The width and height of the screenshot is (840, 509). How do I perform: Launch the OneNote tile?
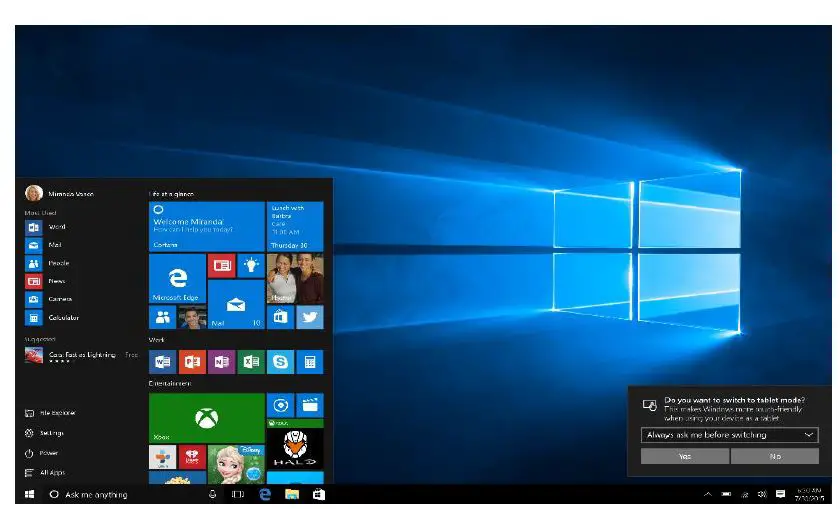(221, 362)
